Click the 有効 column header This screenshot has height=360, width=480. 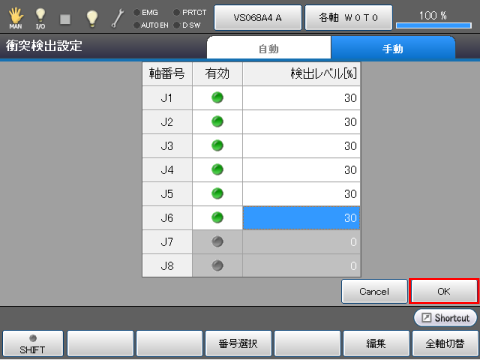217,74
